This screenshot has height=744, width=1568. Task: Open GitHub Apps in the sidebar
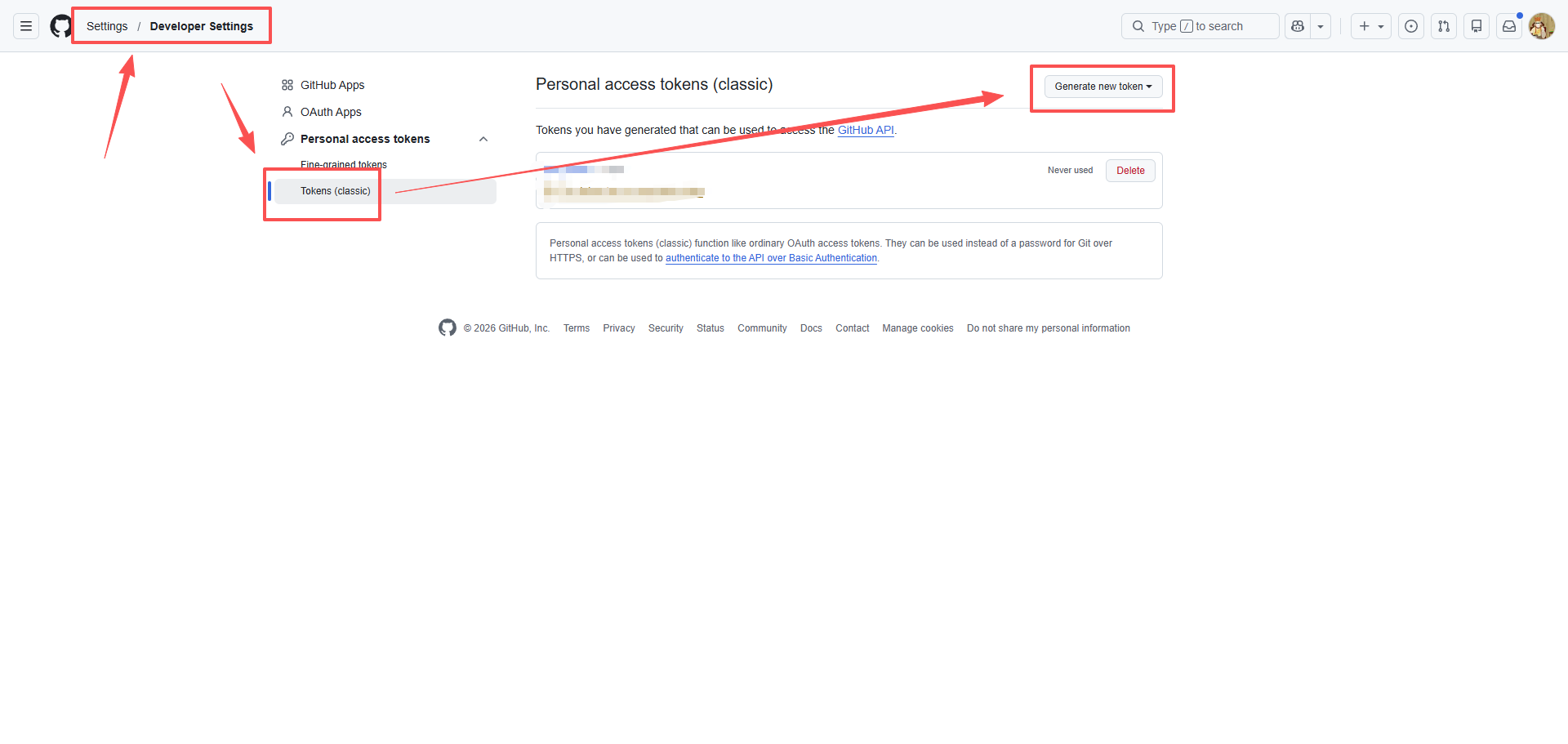click(332, 85)
